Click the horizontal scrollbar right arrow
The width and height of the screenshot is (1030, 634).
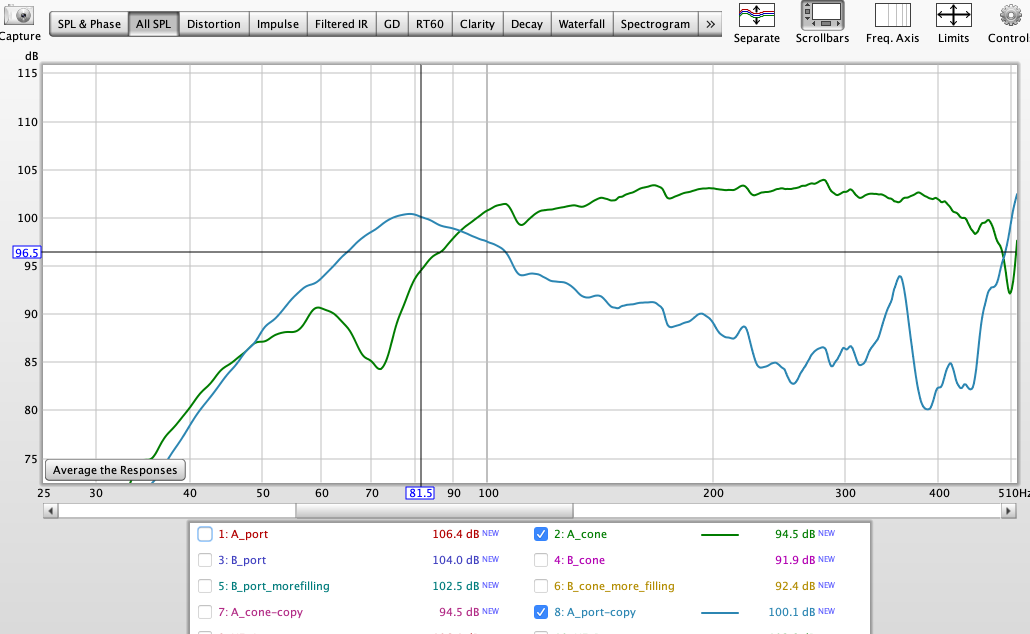(x=1008, y=510)
